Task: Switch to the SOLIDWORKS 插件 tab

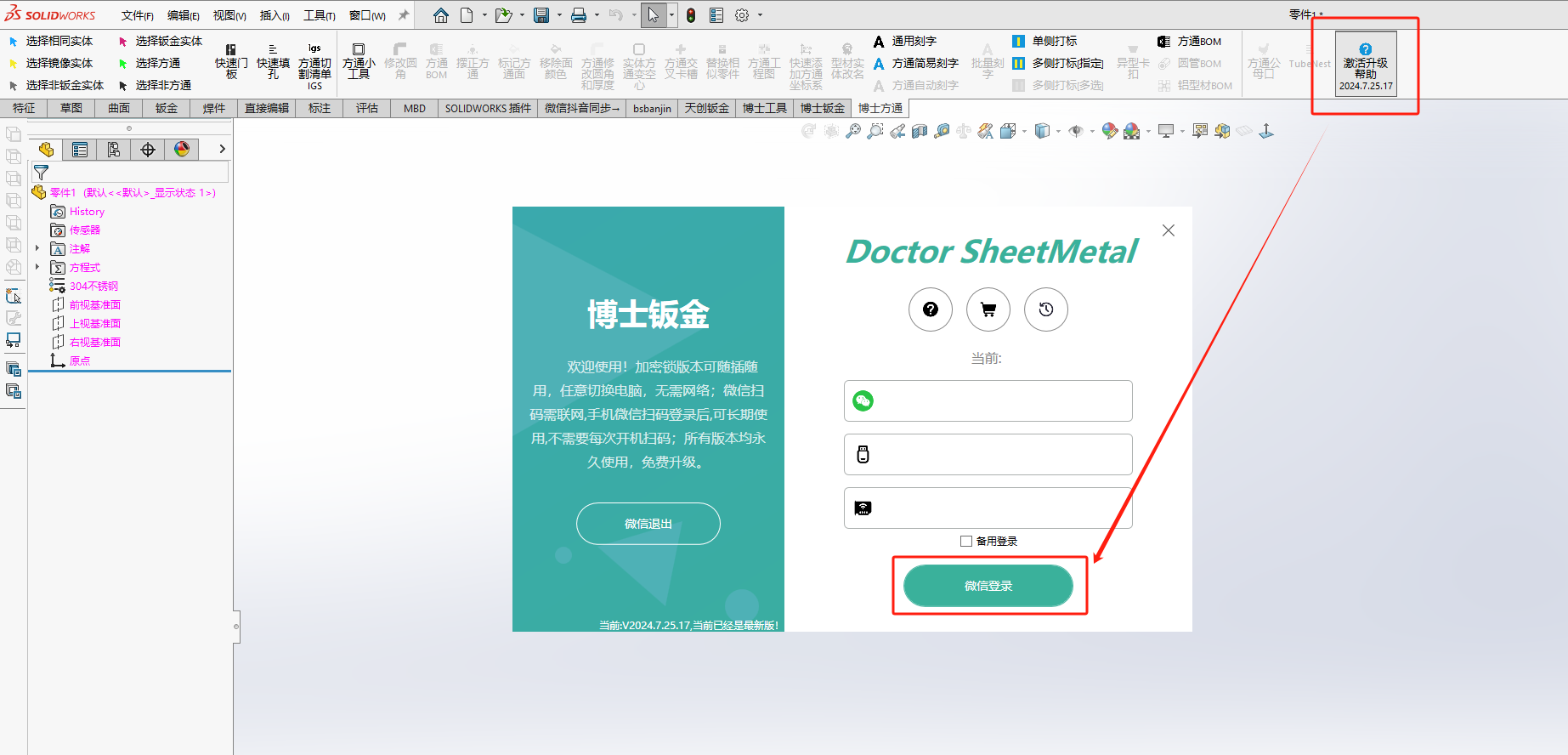Action: (488, 108)
